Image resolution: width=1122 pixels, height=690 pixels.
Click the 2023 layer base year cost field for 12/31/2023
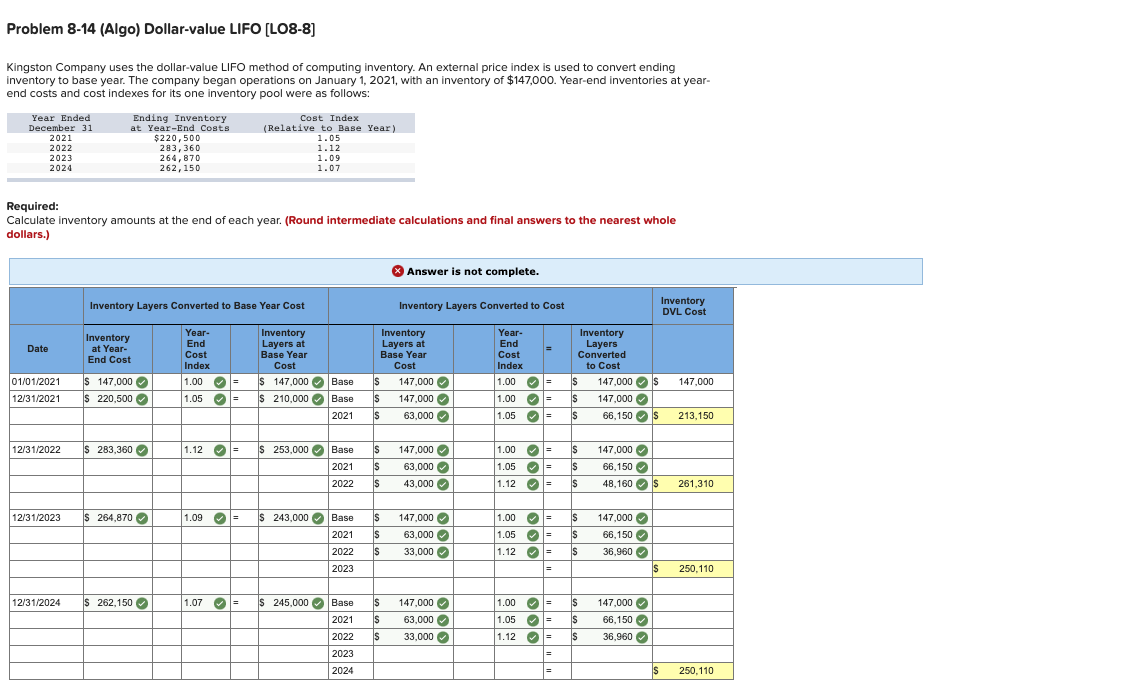pos(413,569)
